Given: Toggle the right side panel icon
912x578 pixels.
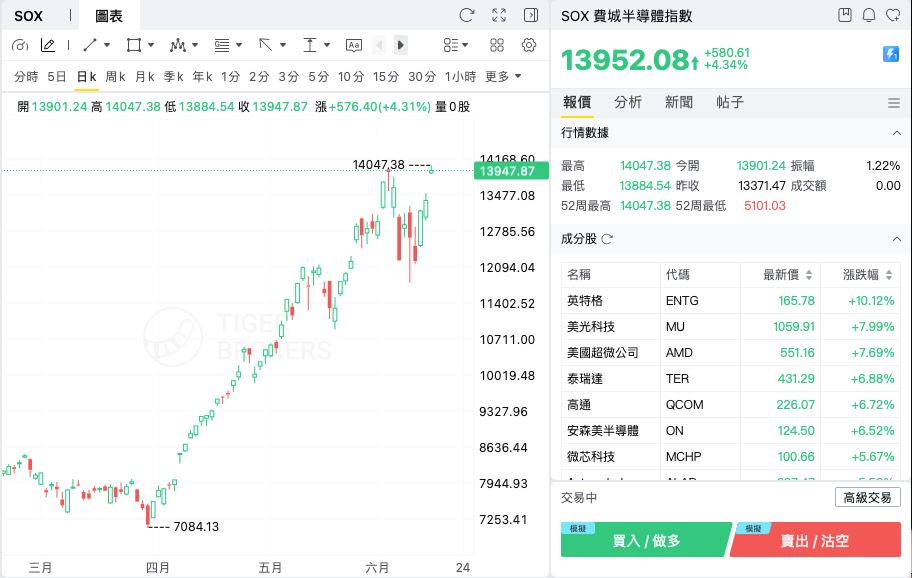Looking at the screenshot, I should (x=531, y=15).
